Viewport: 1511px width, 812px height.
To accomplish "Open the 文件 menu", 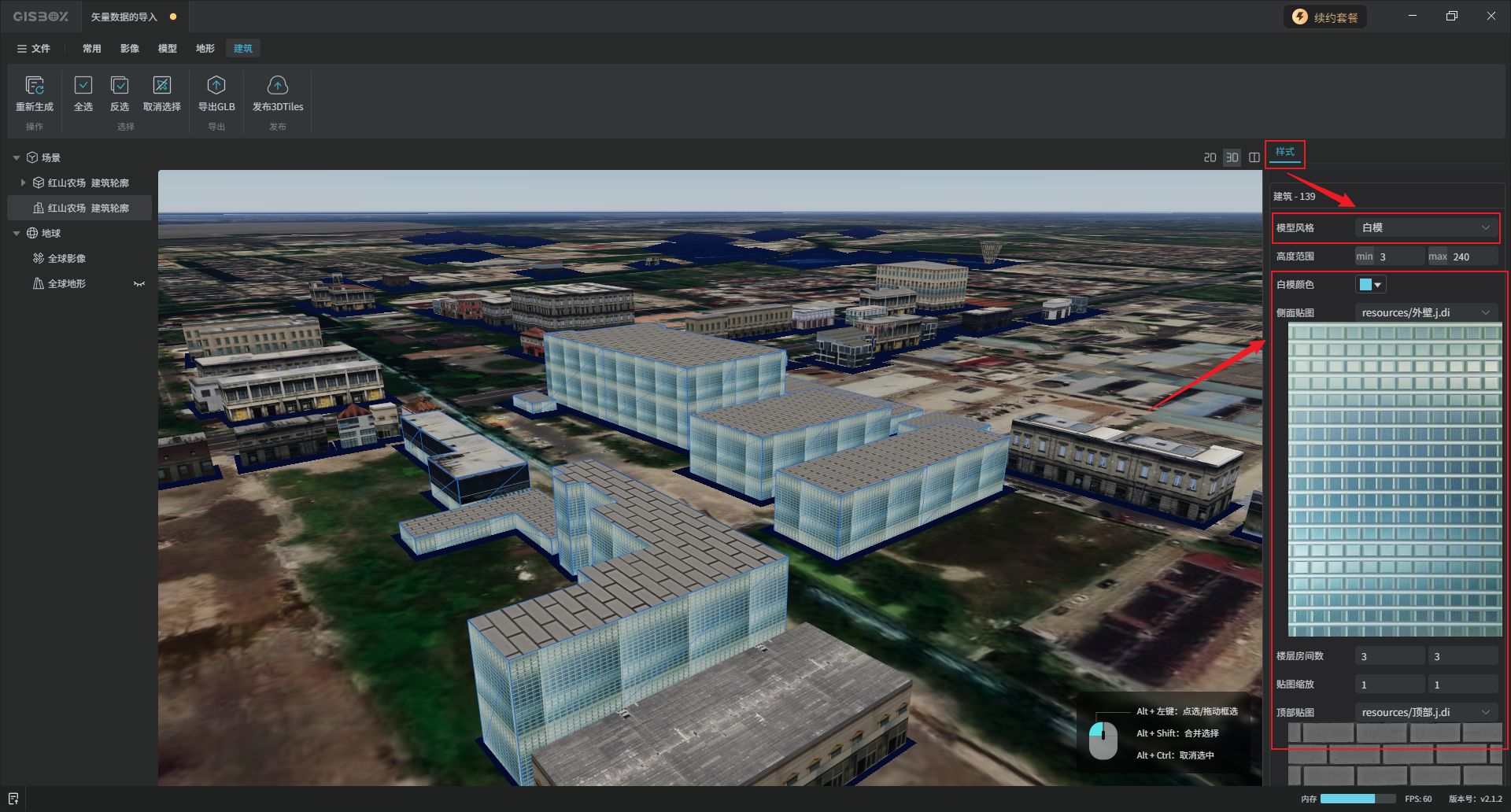I will (34, 49).
